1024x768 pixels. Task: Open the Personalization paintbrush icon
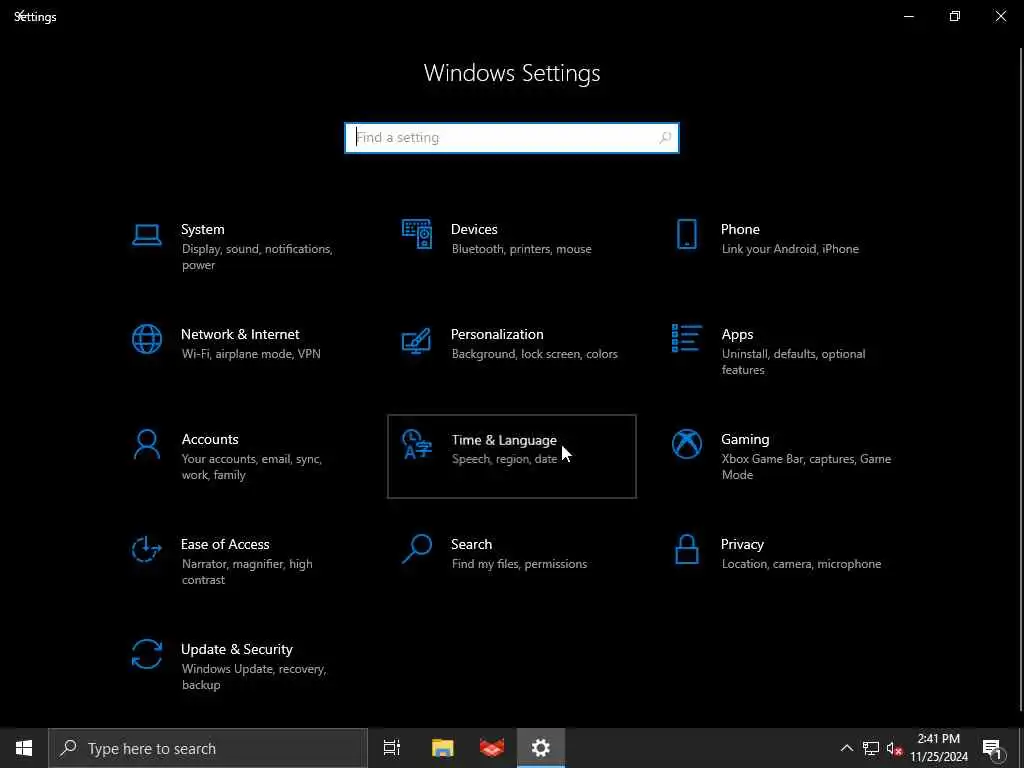(417, 340)
